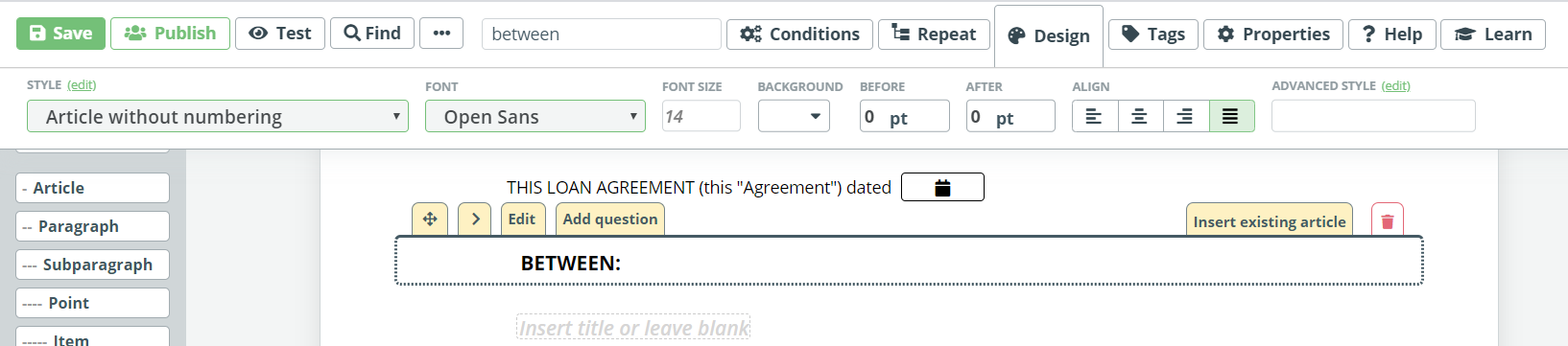Click the Font Size input field
The width and height of the screenshot is (1568, 346).
(x=701, y=117)
